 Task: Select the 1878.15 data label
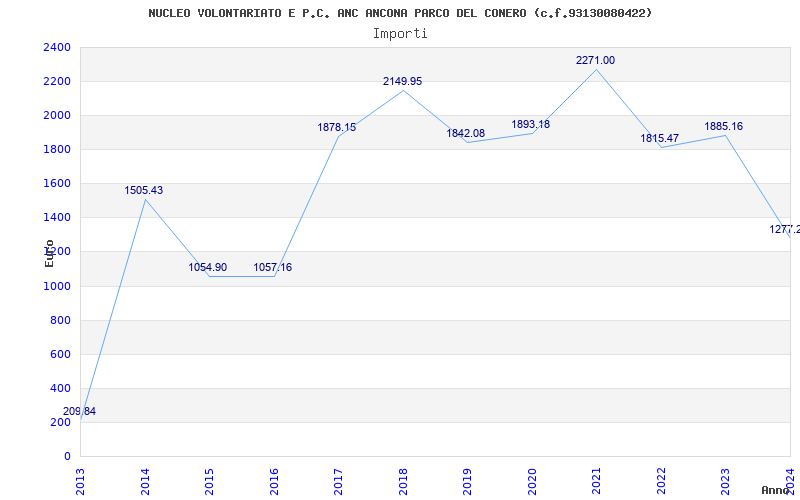[x=337, y=127]
